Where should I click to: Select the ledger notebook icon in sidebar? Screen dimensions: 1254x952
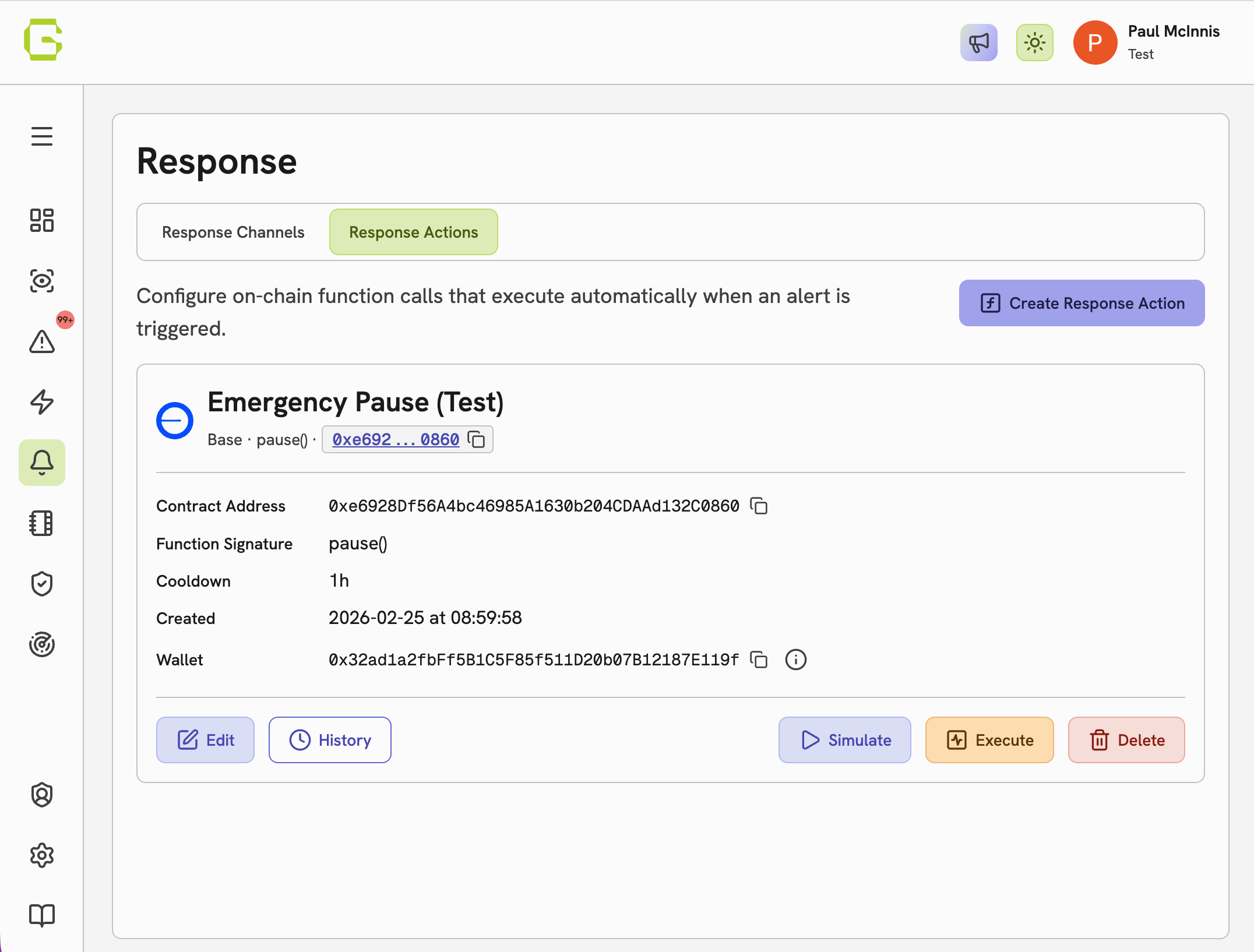coord(41,523)
